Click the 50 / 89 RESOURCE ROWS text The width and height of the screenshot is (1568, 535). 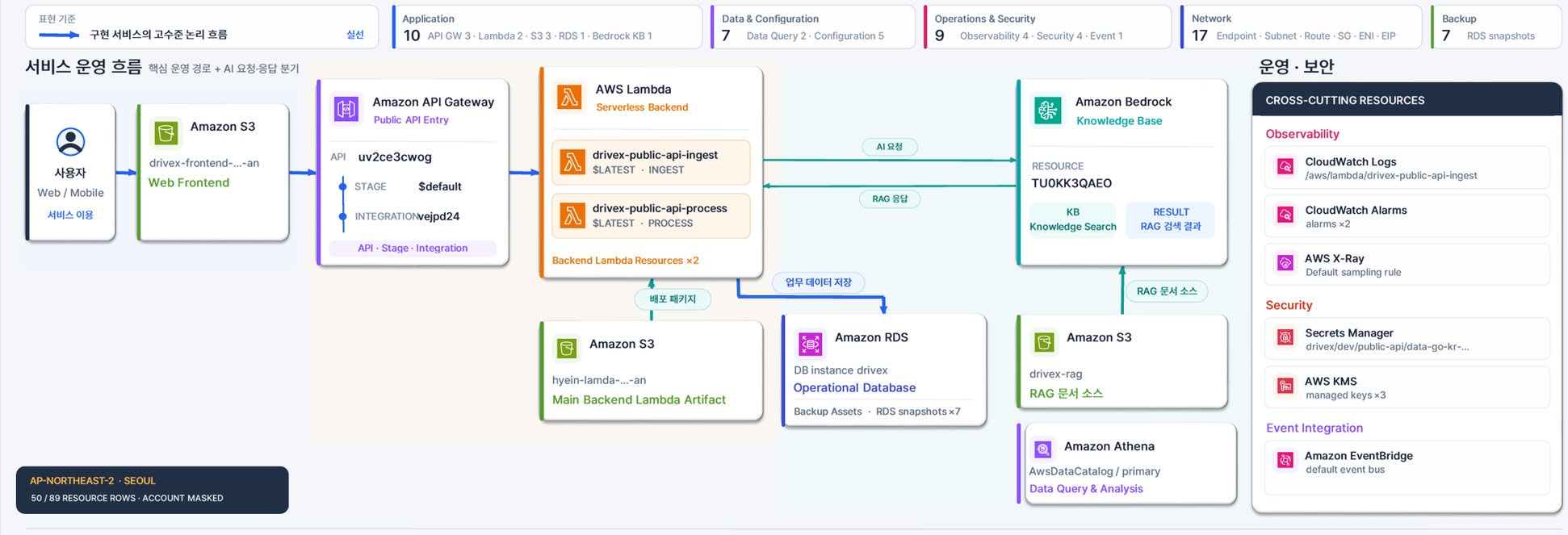86,499
